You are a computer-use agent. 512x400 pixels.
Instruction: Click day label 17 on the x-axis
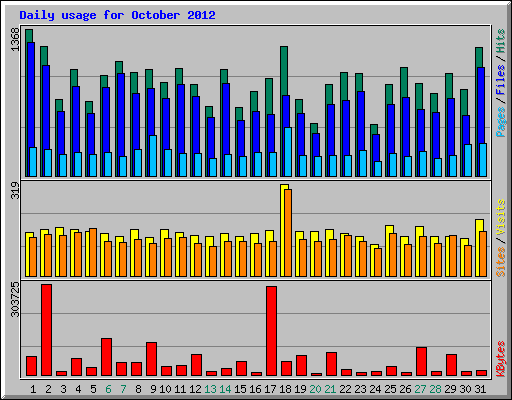[x=270, y=389]
